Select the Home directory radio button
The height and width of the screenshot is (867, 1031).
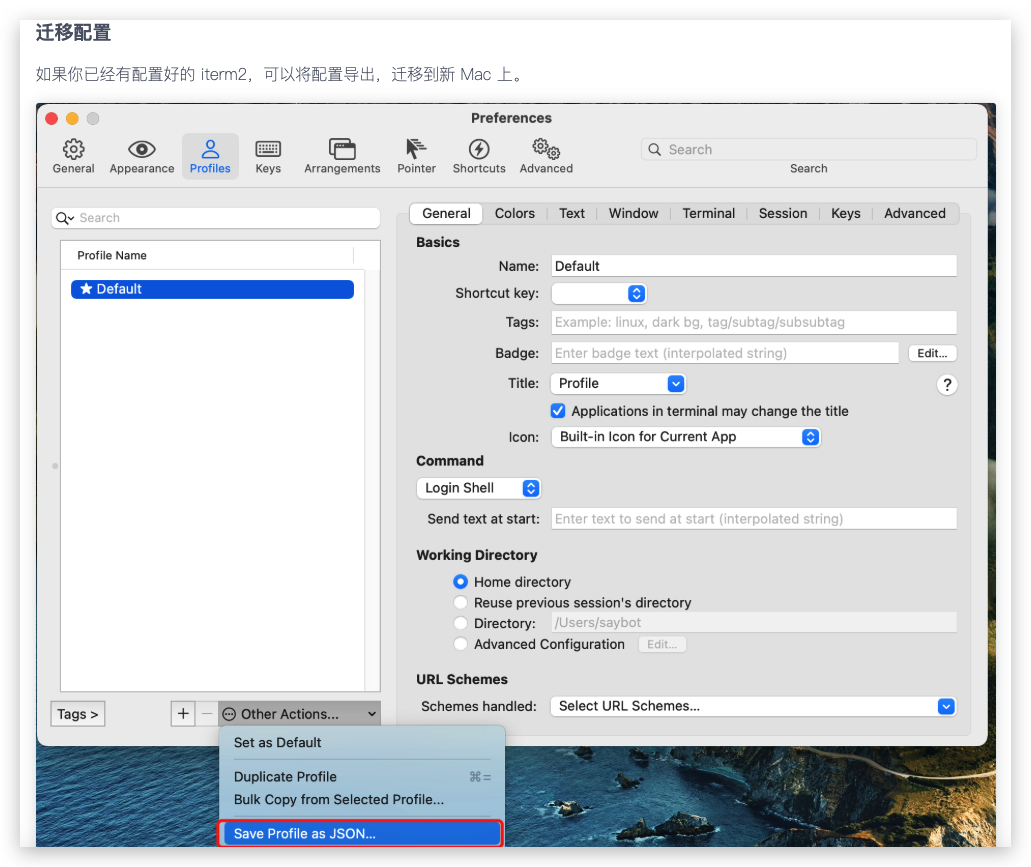[460, 582]
